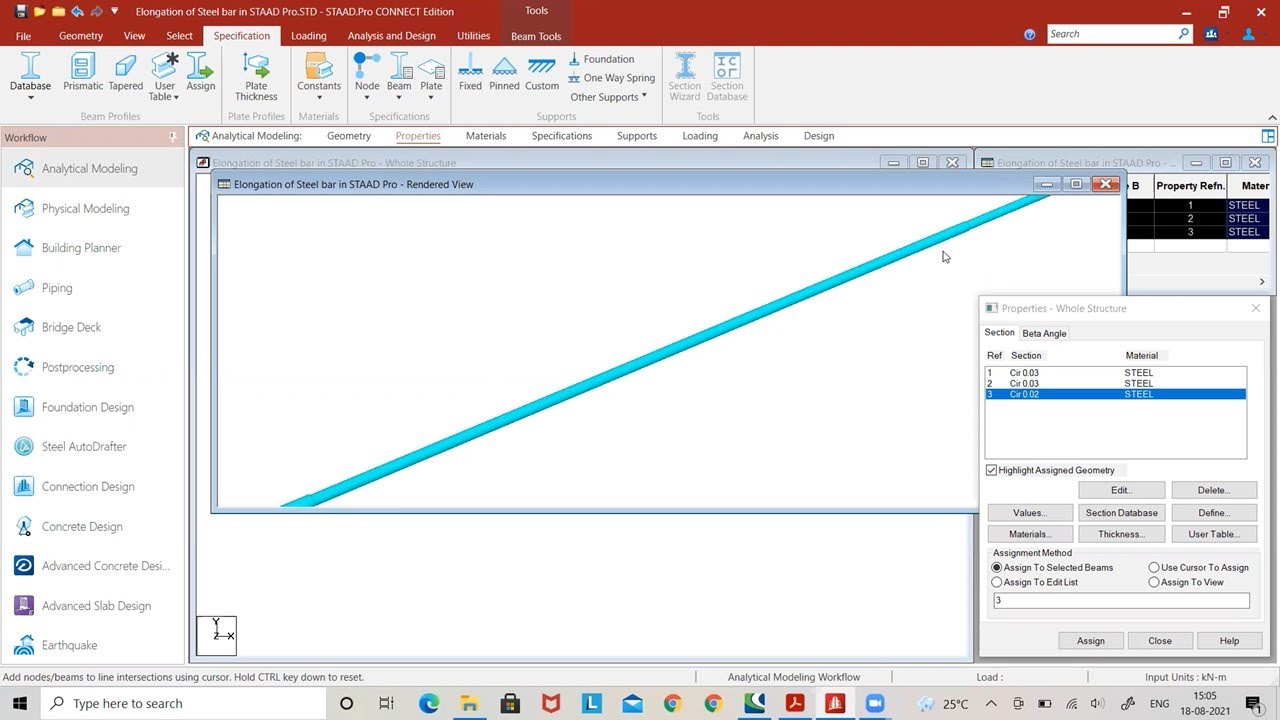Screen dimensions: 1280x720
Task: Open the Beam Tools contextual tab
Action: (536, 36)
